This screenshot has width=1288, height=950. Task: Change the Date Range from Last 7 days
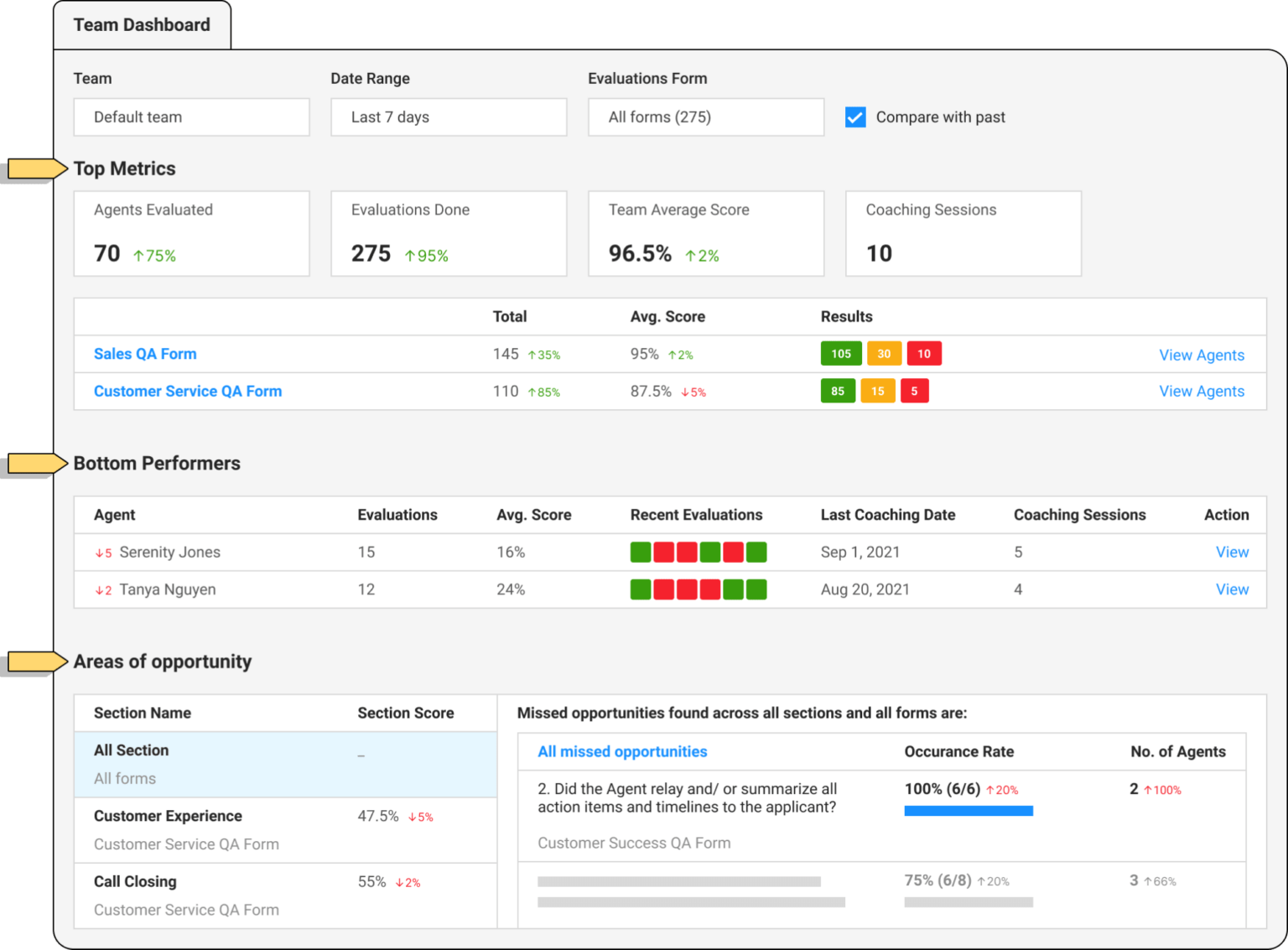click(449, 117)
